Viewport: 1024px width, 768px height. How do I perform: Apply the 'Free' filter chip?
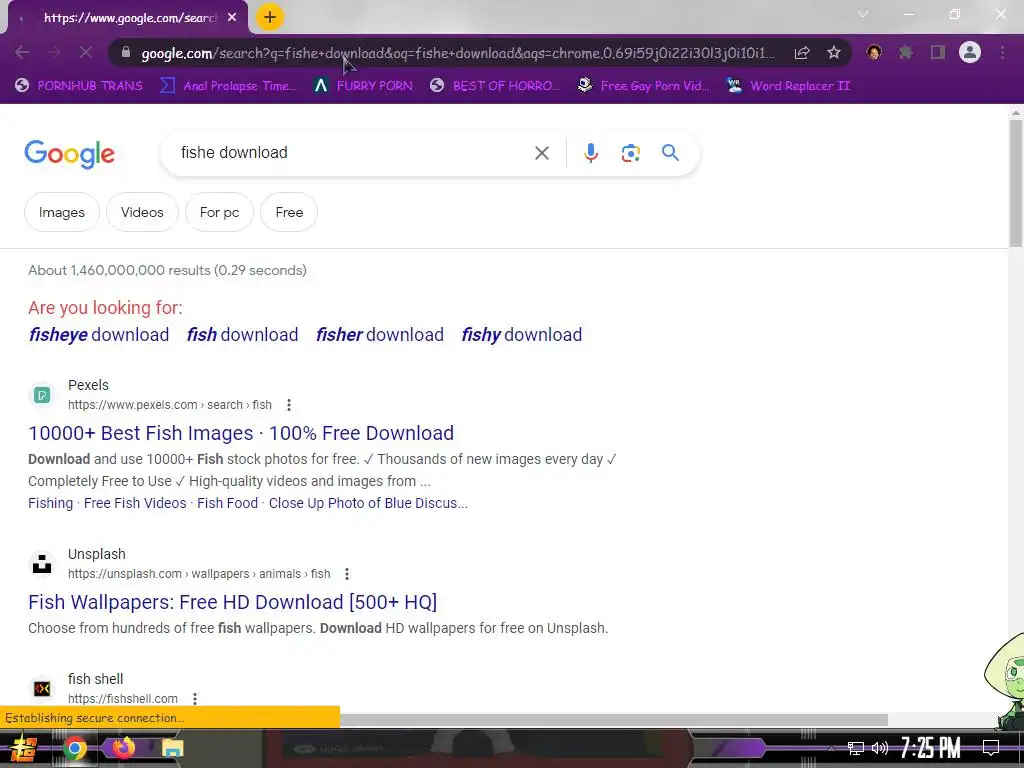pyautogui.click(x=289, y=212)
